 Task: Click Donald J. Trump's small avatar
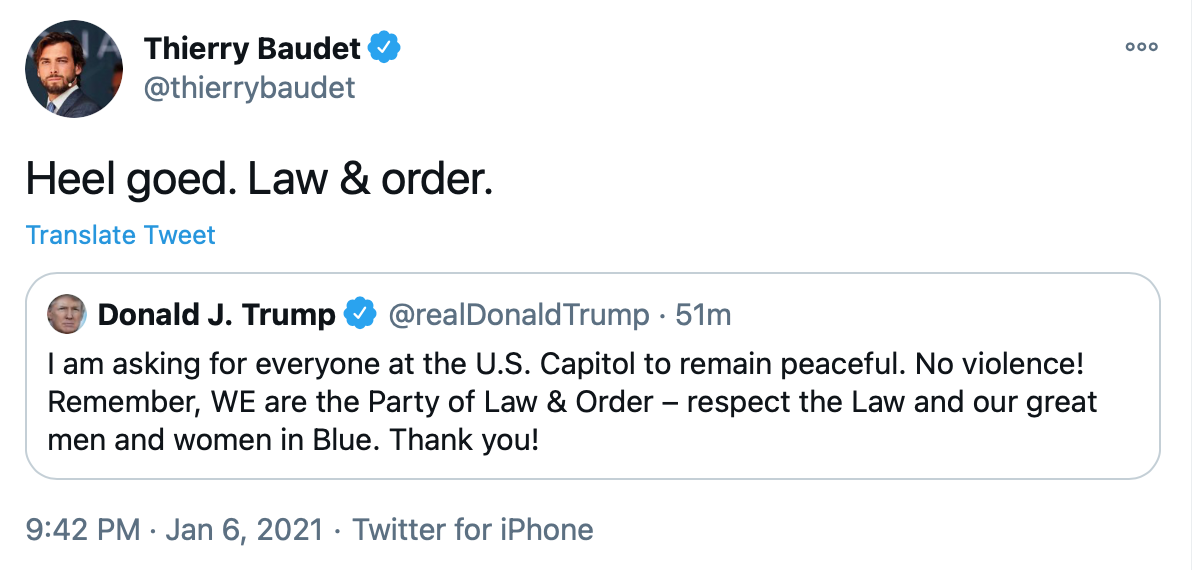(67, 315)
